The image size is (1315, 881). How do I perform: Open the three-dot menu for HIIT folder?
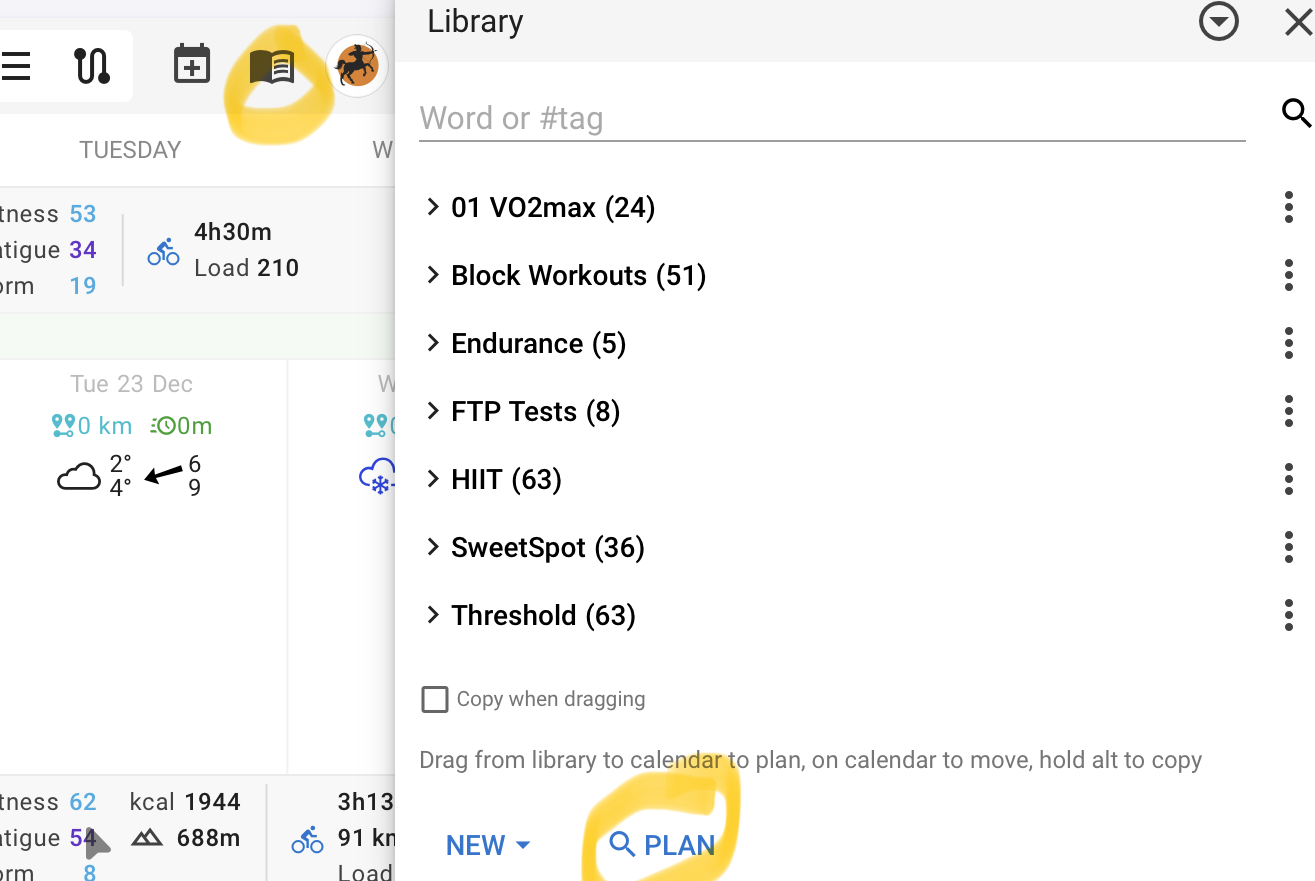tap(1289, 480)
